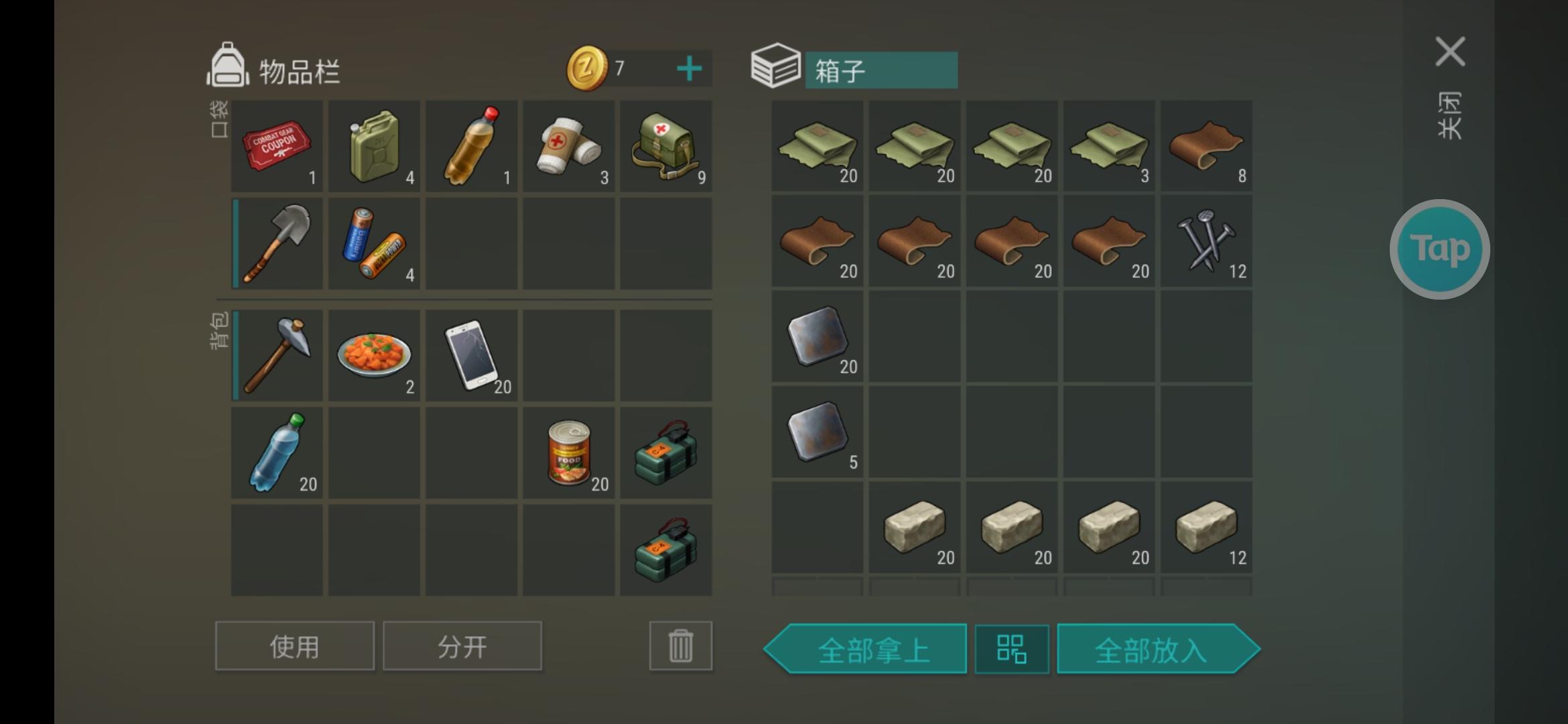Click the plus to add coins
The width and height of the screenshot is (1568, 724).
[689, 68]
